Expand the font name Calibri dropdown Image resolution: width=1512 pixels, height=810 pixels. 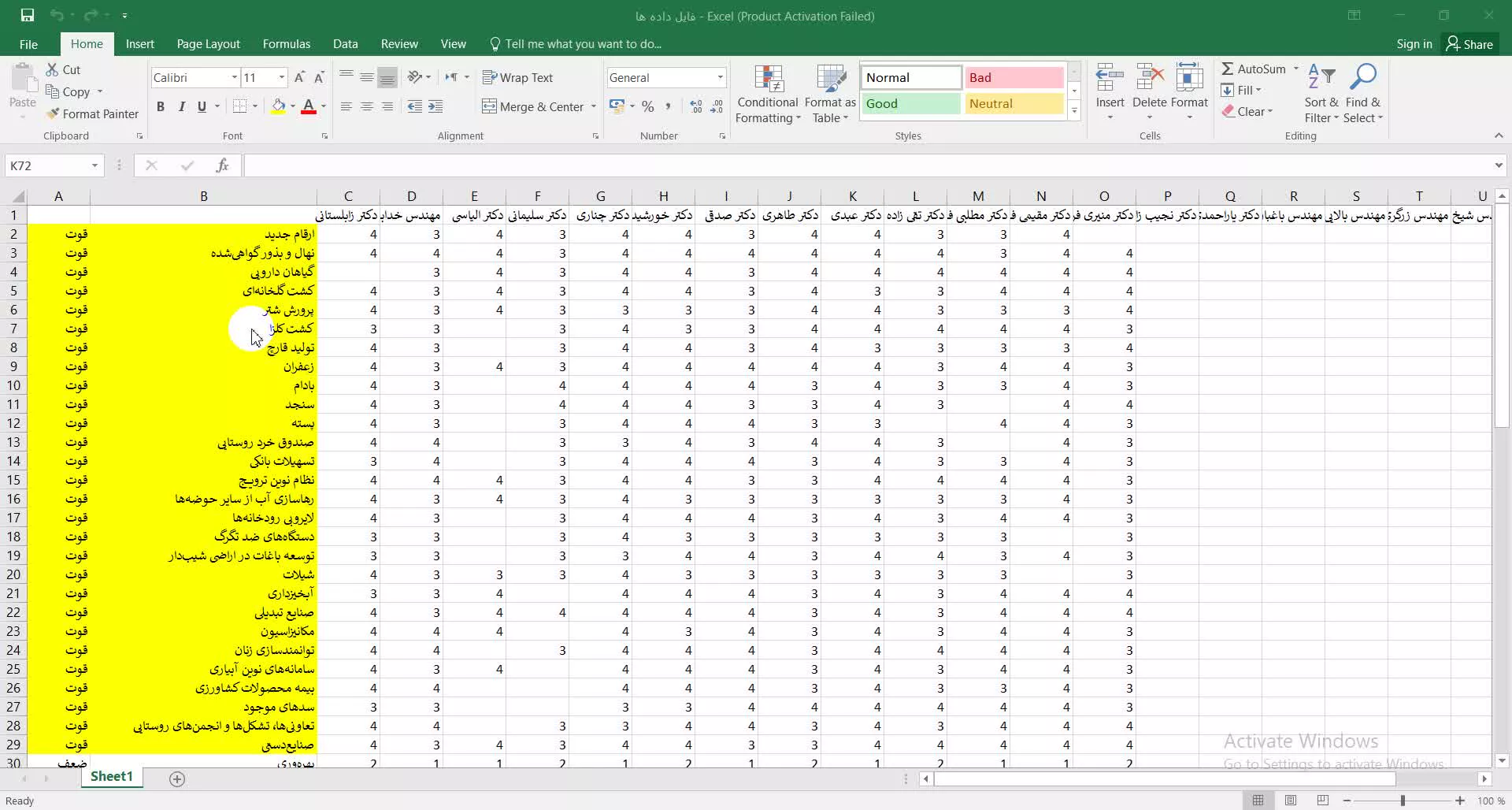click(234, 77)
